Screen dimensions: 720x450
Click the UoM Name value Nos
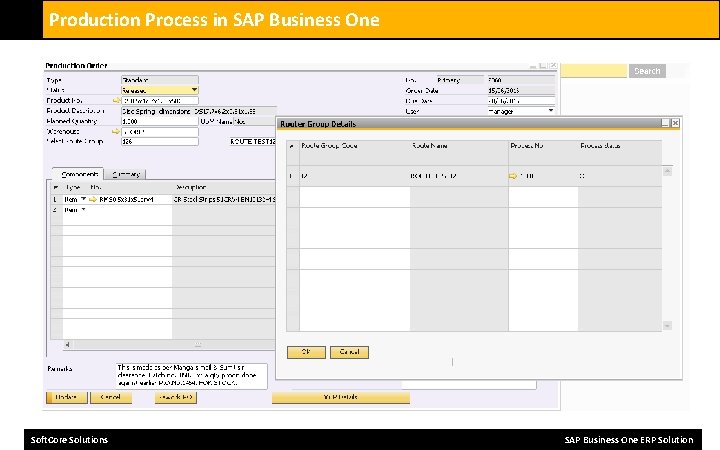[254, 121]
